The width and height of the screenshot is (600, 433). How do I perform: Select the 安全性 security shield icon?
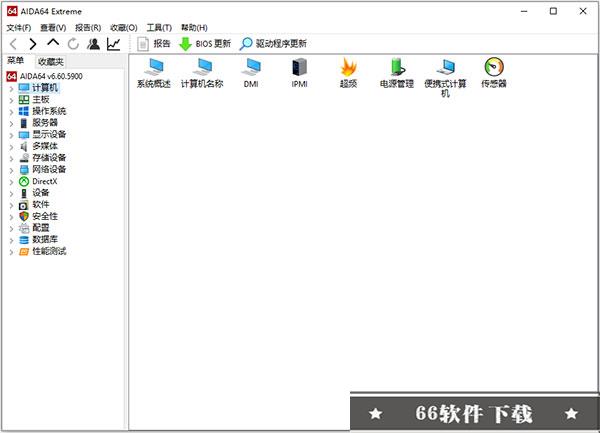coord(24,216)
